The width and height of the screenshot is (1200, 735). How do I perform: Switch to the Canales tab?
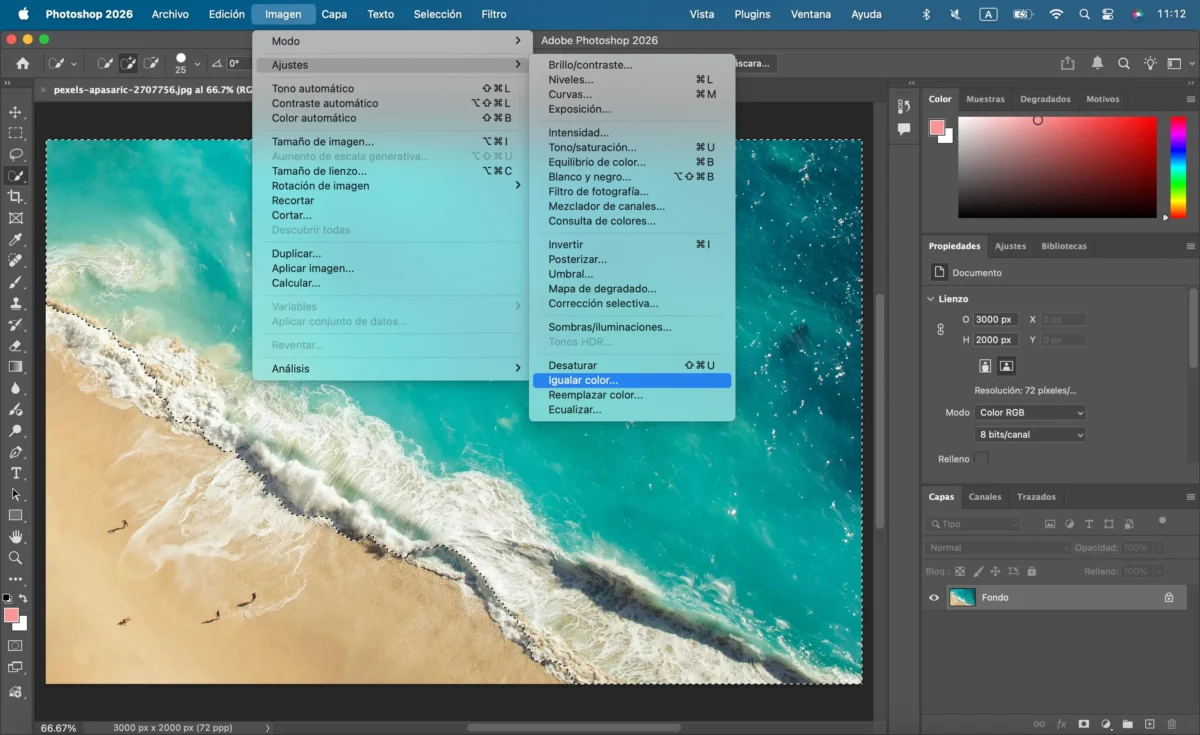click(x=985, y=497)
